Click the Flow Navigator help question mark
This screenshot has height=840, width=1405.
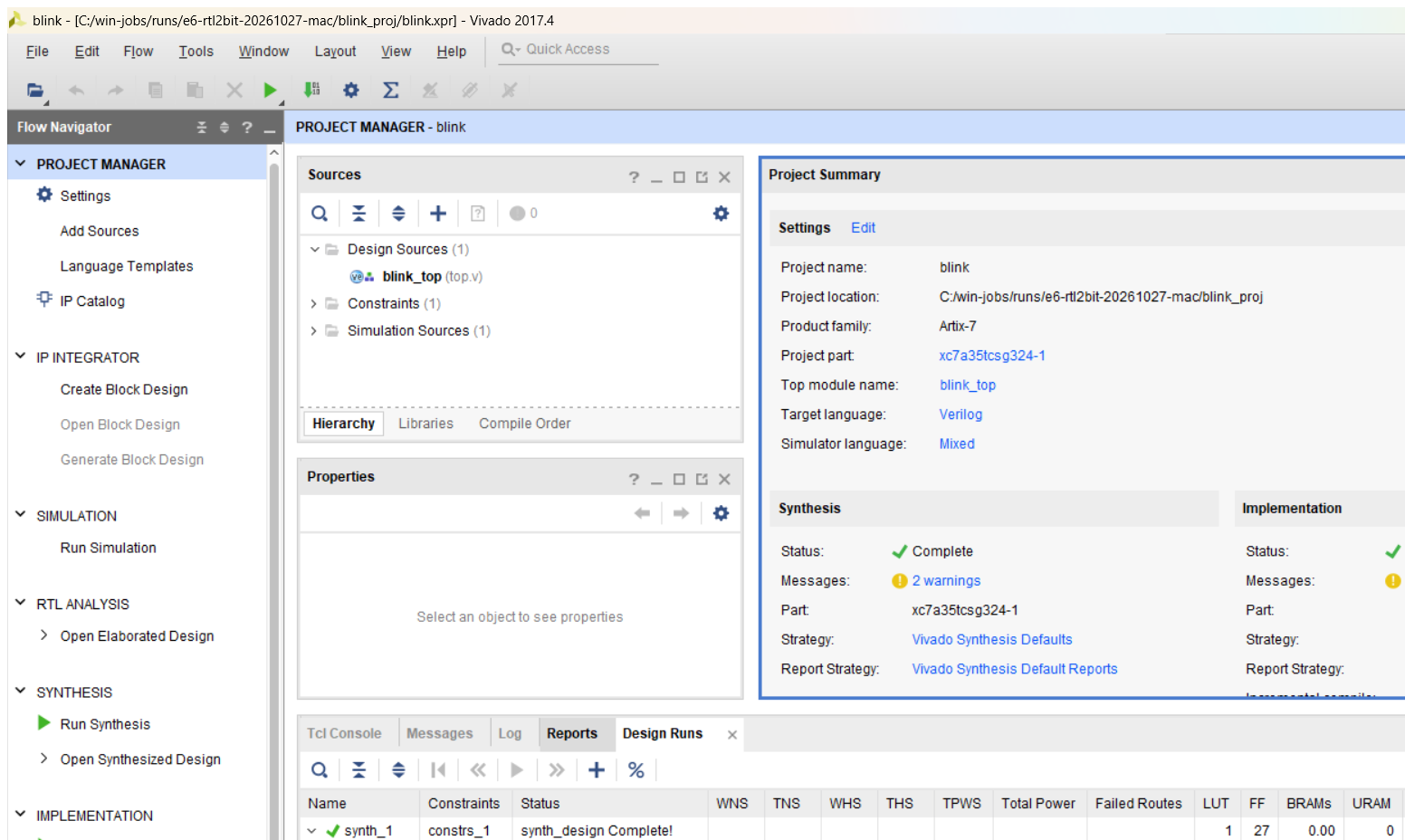pos(247,128)
